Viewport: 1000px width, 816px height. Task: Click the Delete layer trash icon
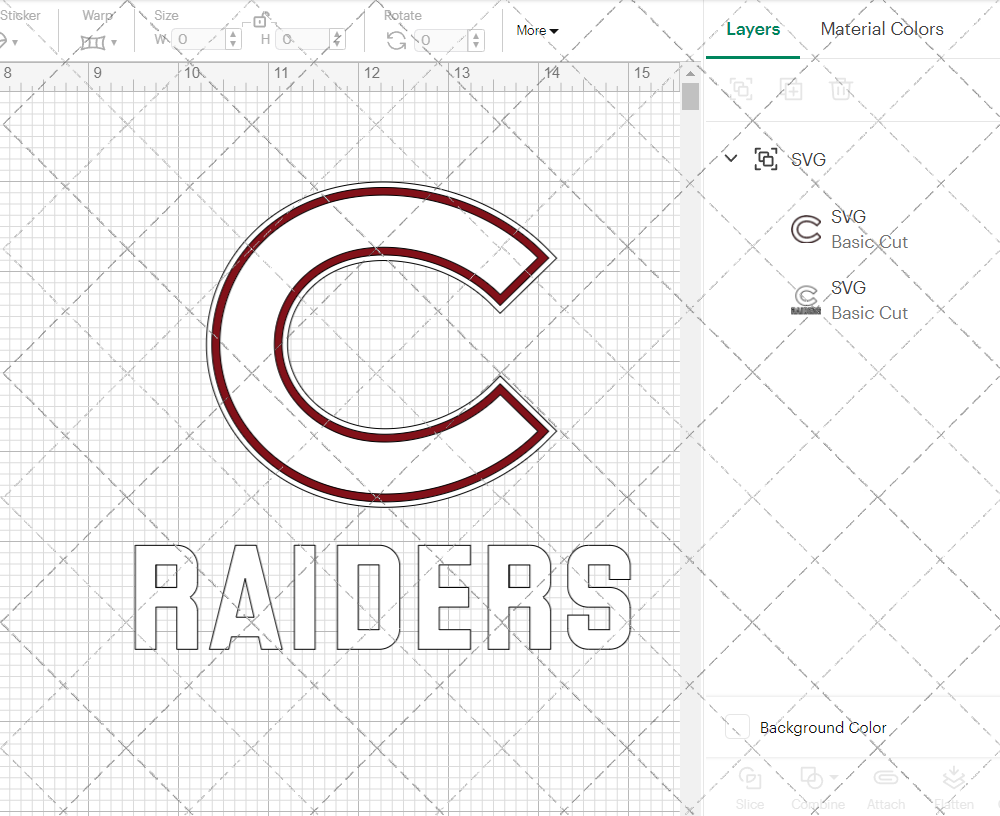tap(841, 89)
